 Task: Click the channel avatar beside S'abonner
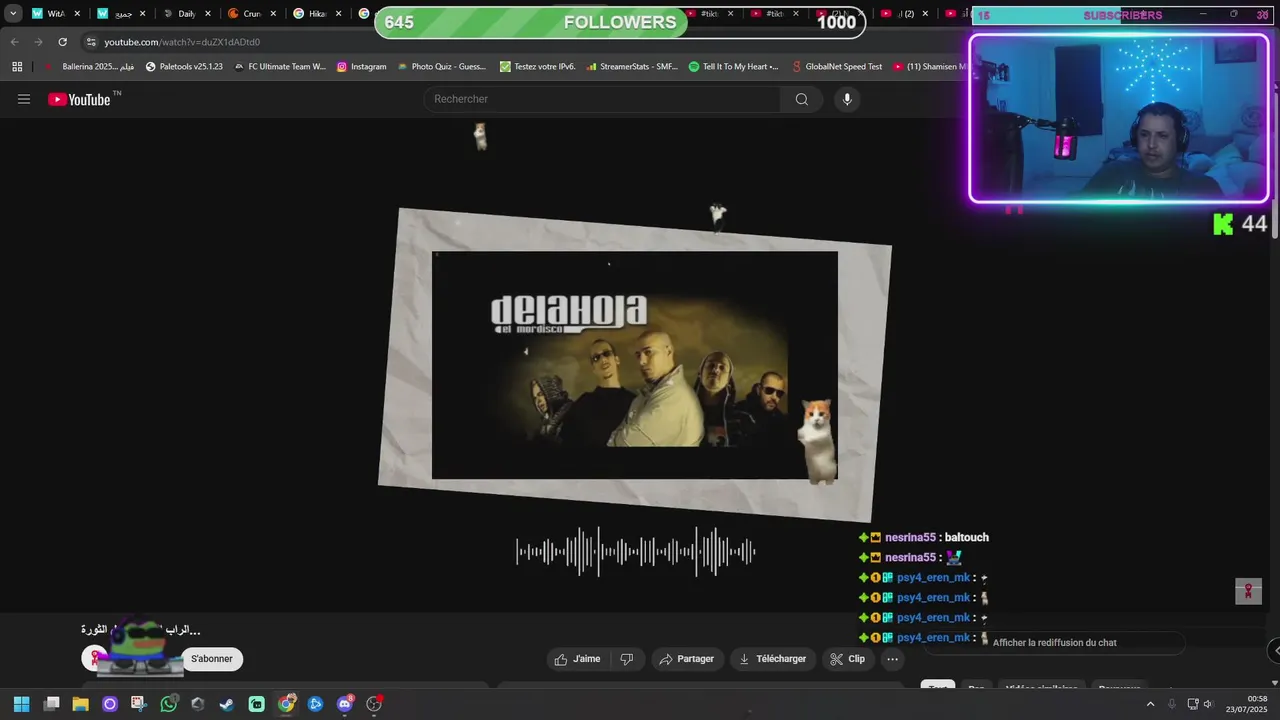[x=95, y=659]
